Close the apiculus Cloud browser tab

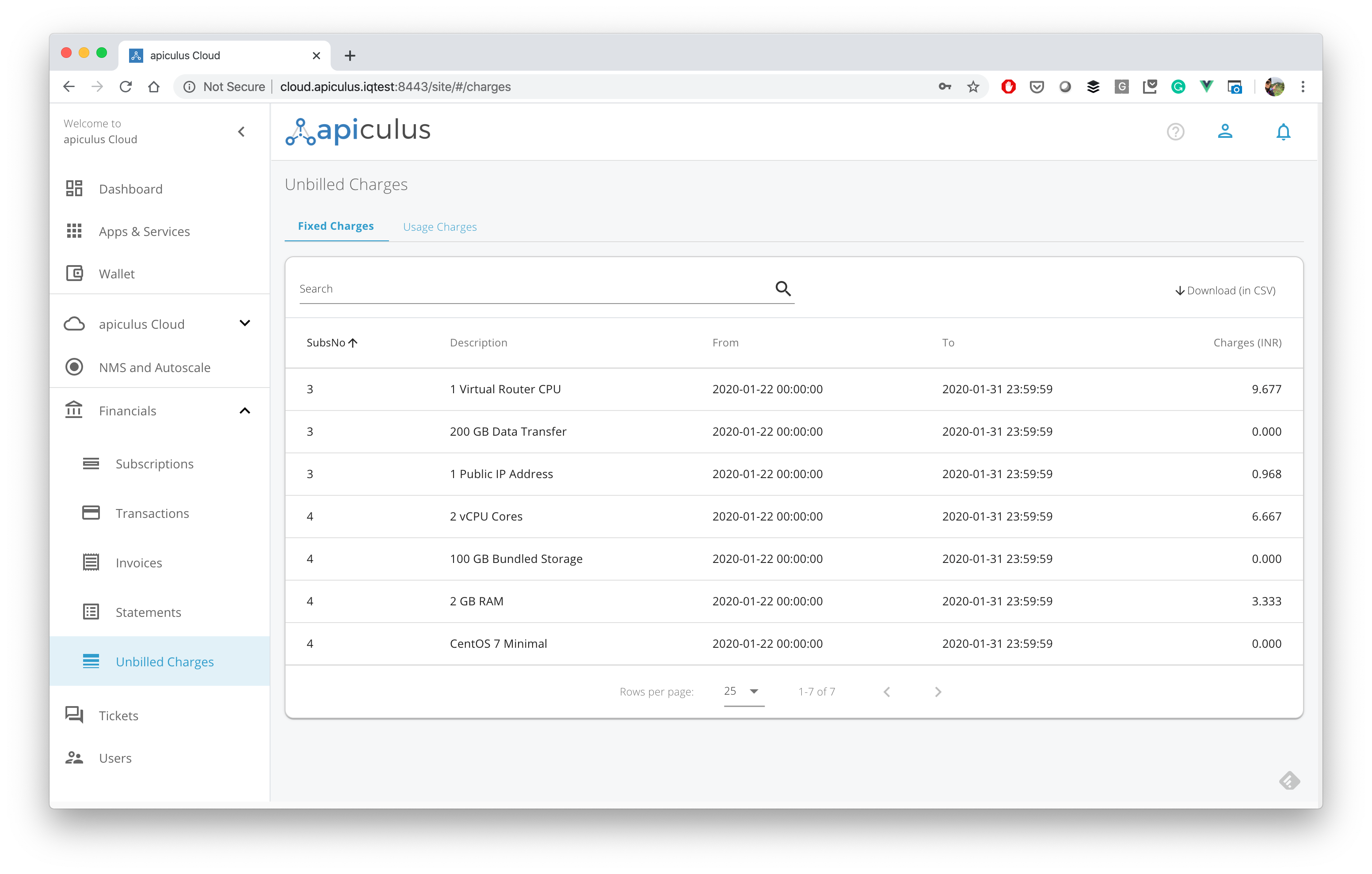pos(316,55)
